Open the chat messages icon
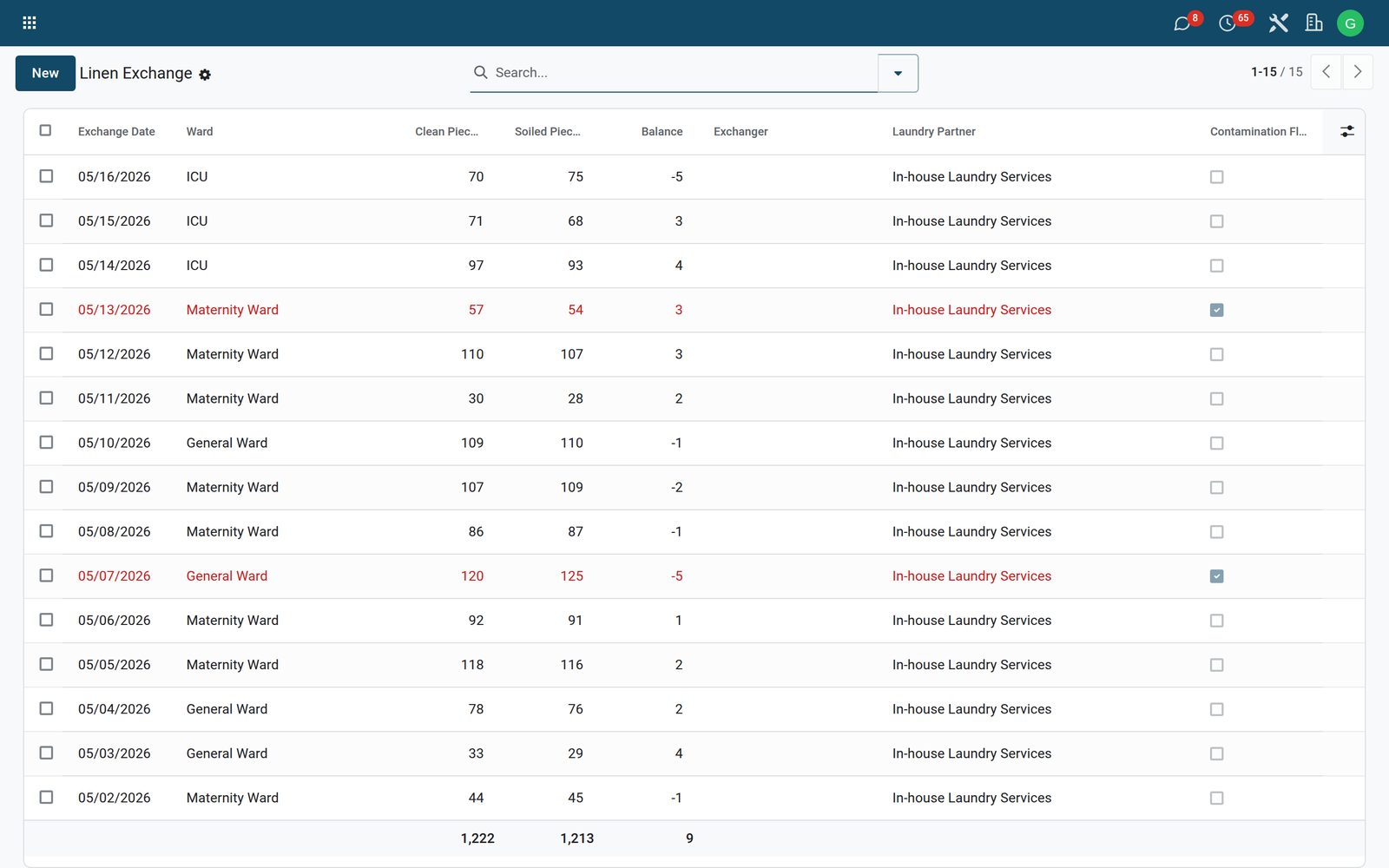This screenshot has height=868, width=1389. pos(1182,23)
